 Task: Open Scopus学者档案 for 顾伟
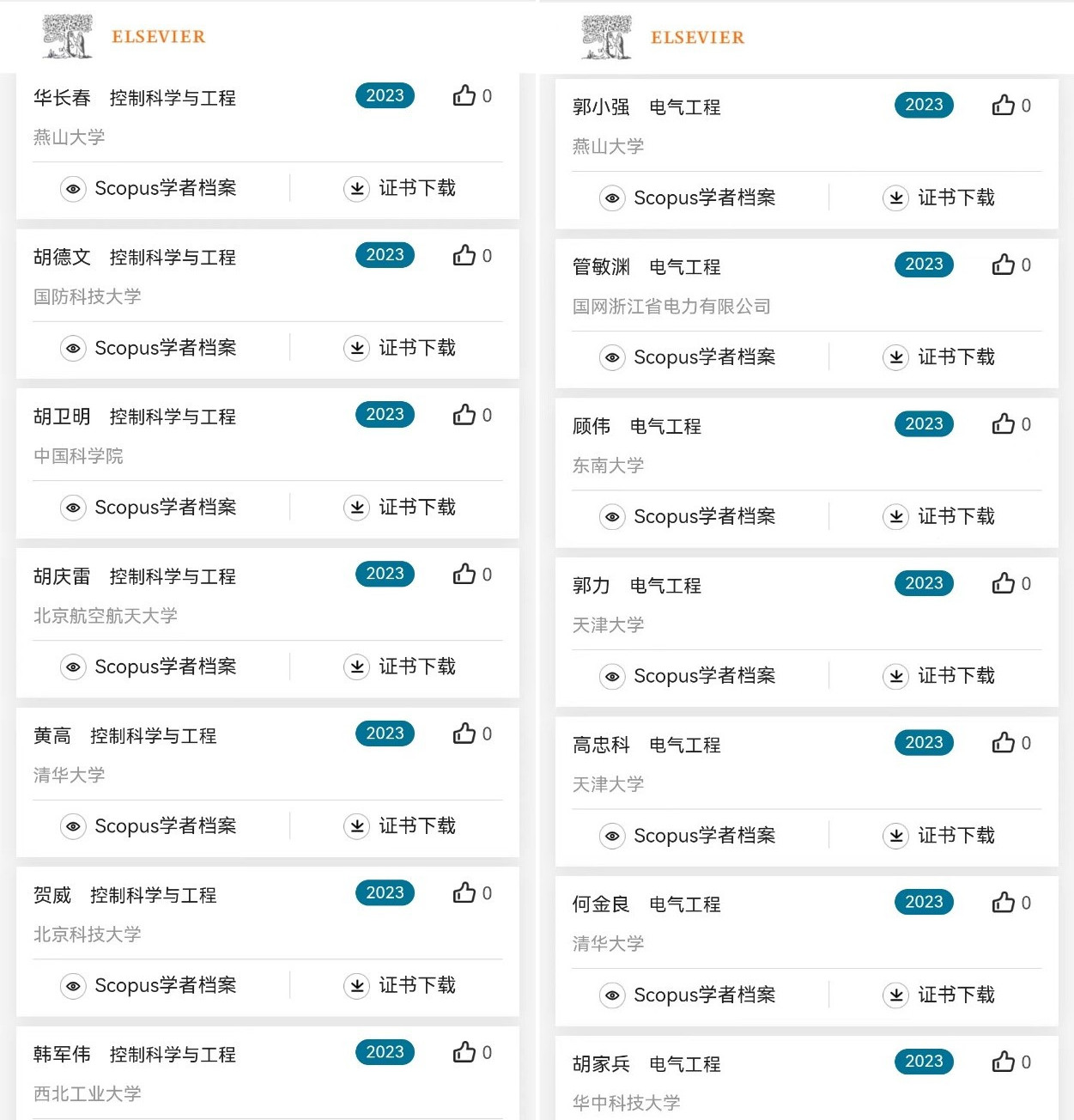click(x=704, y=517)
